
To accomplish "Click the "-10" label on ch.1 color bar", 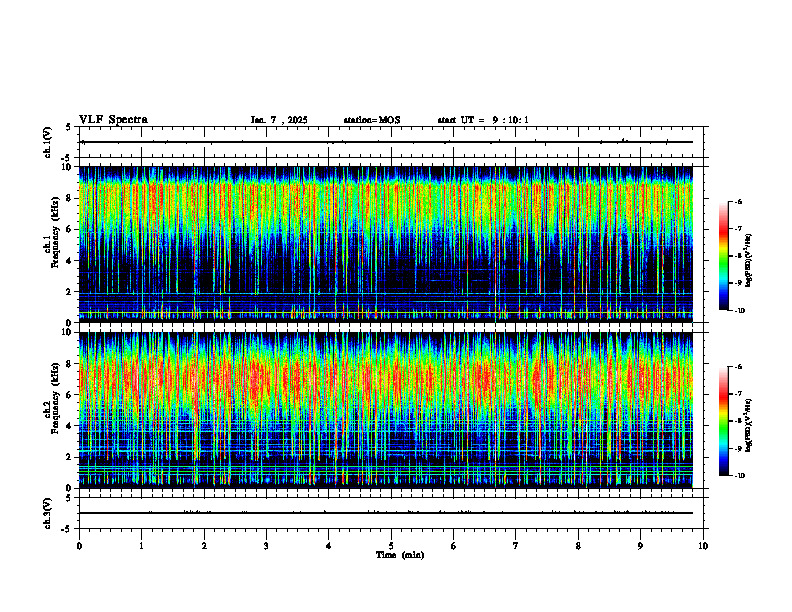I will (x=739, y=311).
